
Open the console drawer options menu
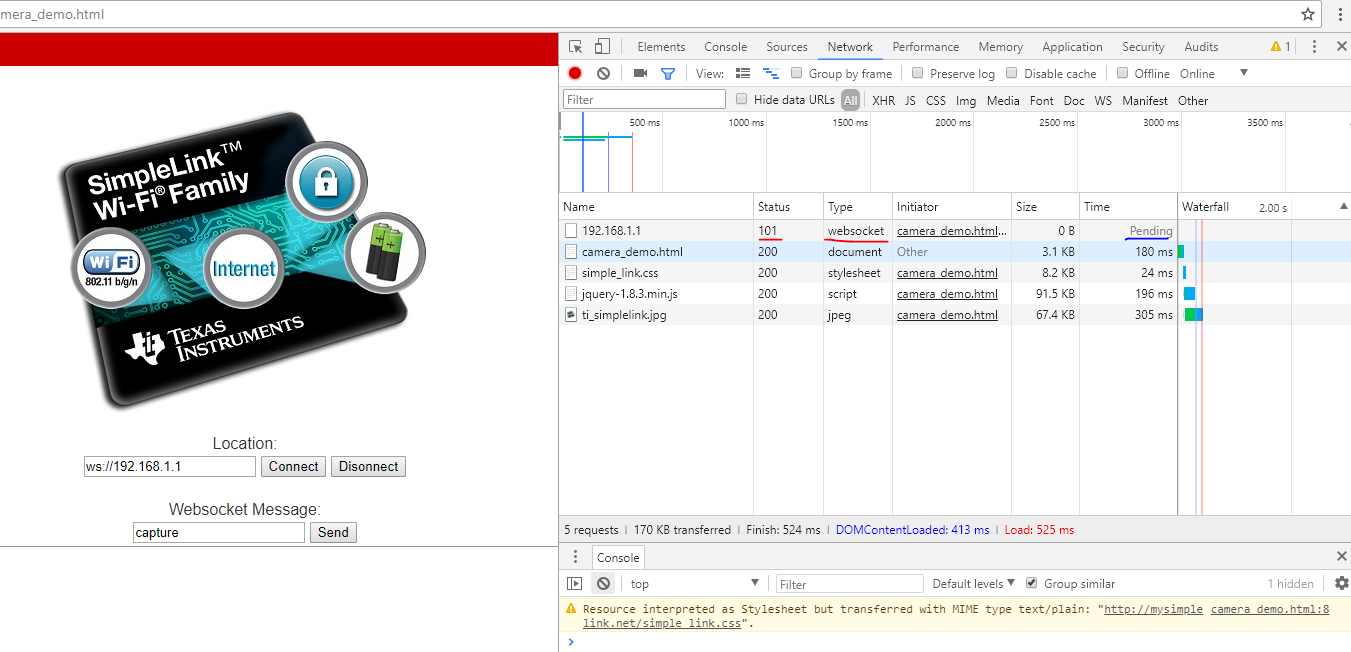point(575,557)
